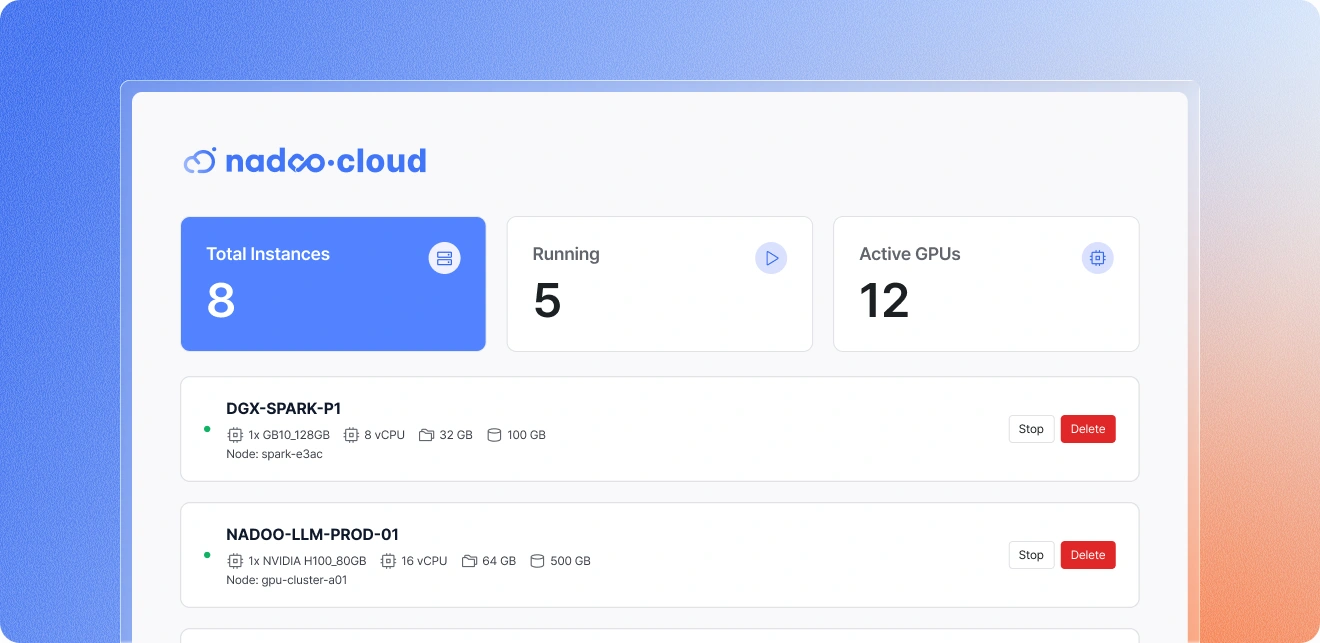
Task: Delete the NADOO-LLM-PROD-01 instance
Action: (x=1088, y=555)
